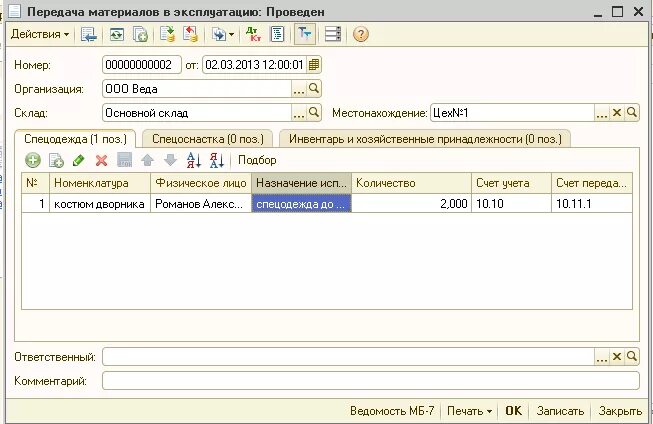The width and height of the screenshot is (653, 424).
Task: Open the Действия dropdown menu
Action: coord(40,34)
